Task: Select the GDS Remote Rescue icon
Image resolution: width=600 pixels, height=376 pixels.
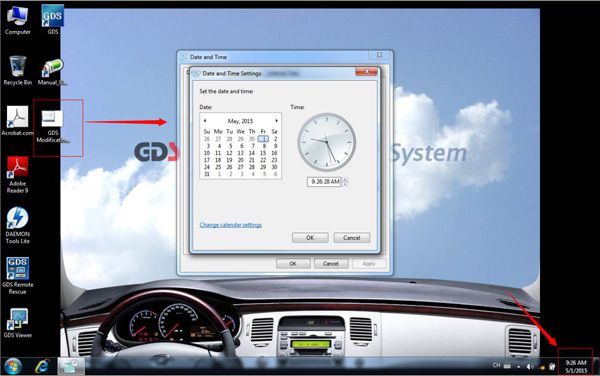Action: (x=18, y=276)
